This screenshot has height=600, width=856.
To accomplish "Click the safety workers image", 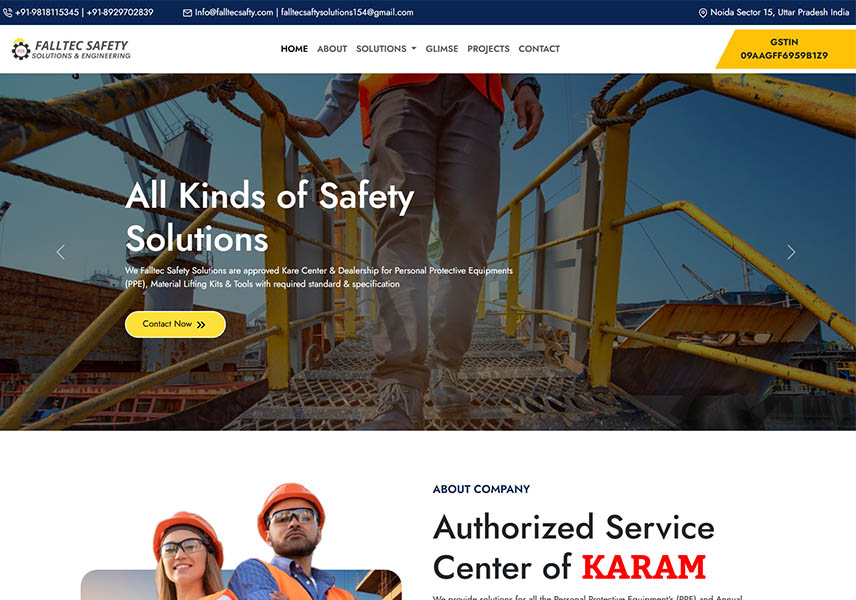I will pyautogui.click(x=241, y=542).
